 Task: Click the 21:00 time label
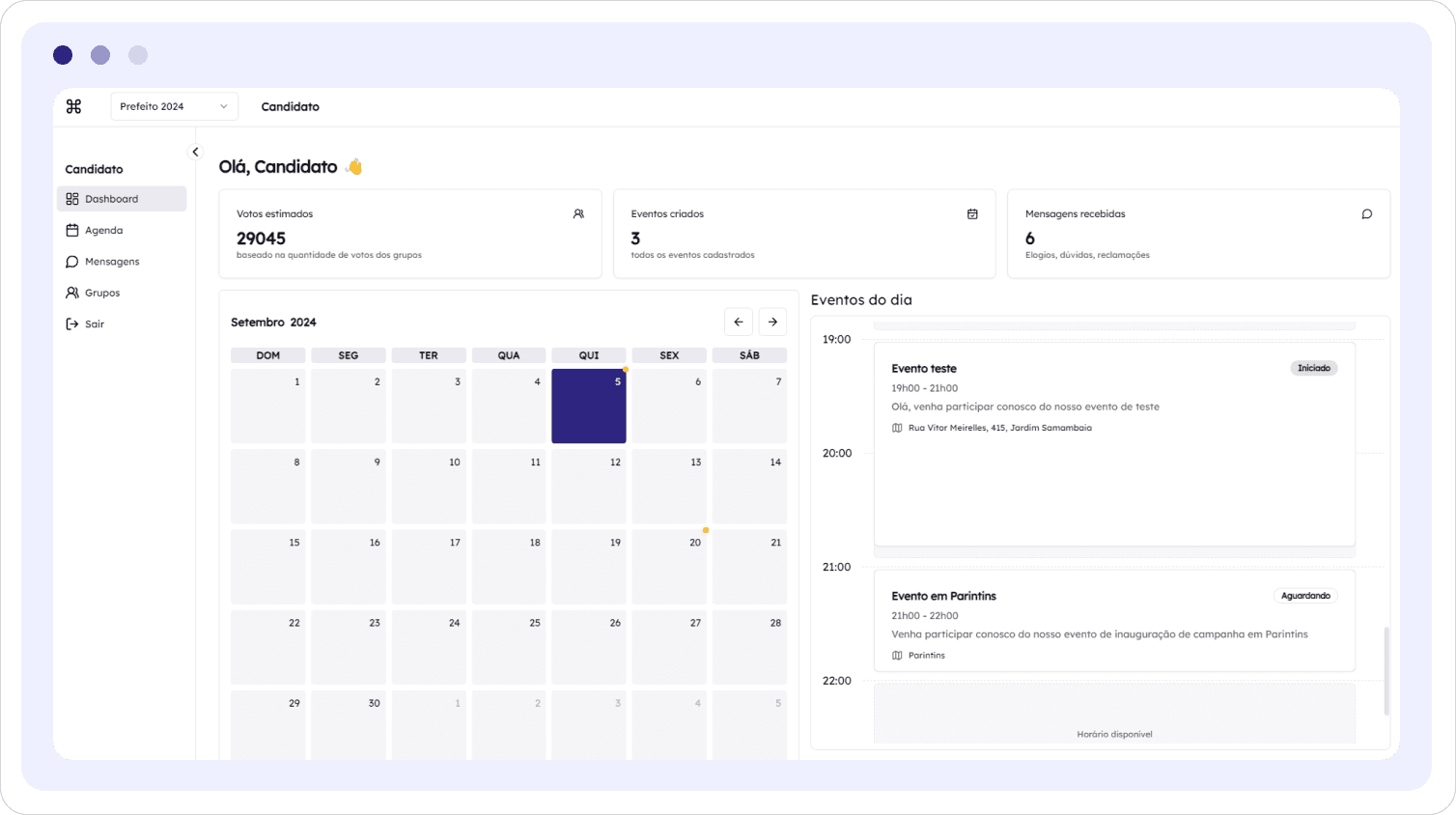point(837,567)
